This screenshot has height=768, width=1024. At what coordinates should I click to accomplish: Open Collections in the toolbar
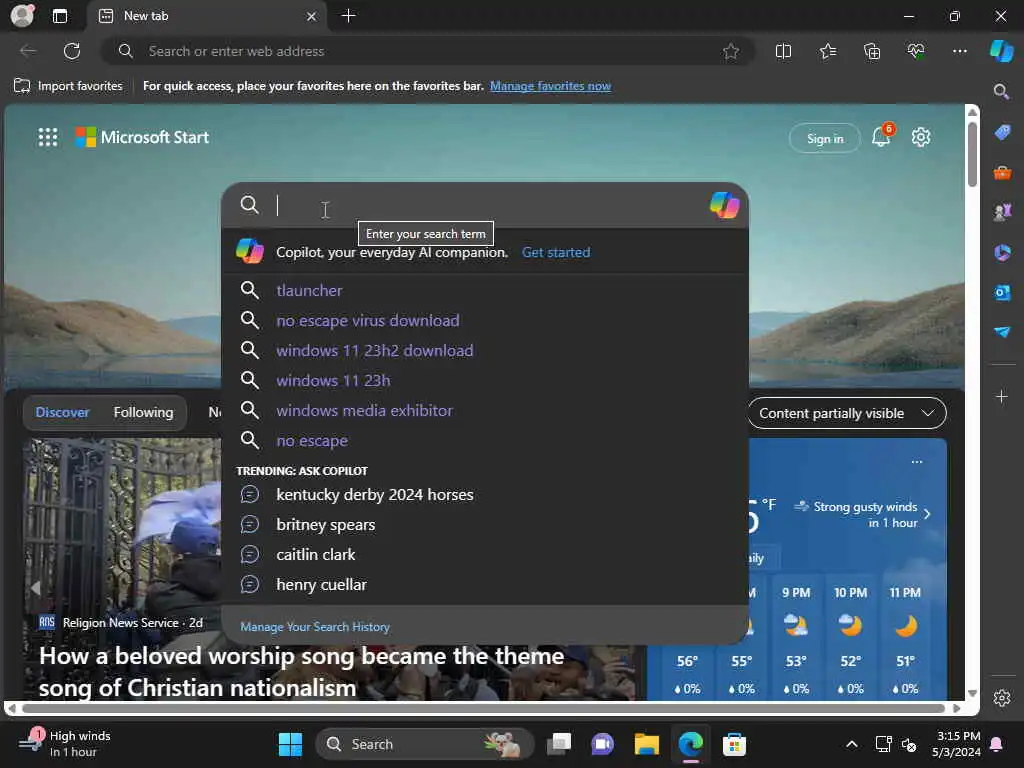pos(872,51)
